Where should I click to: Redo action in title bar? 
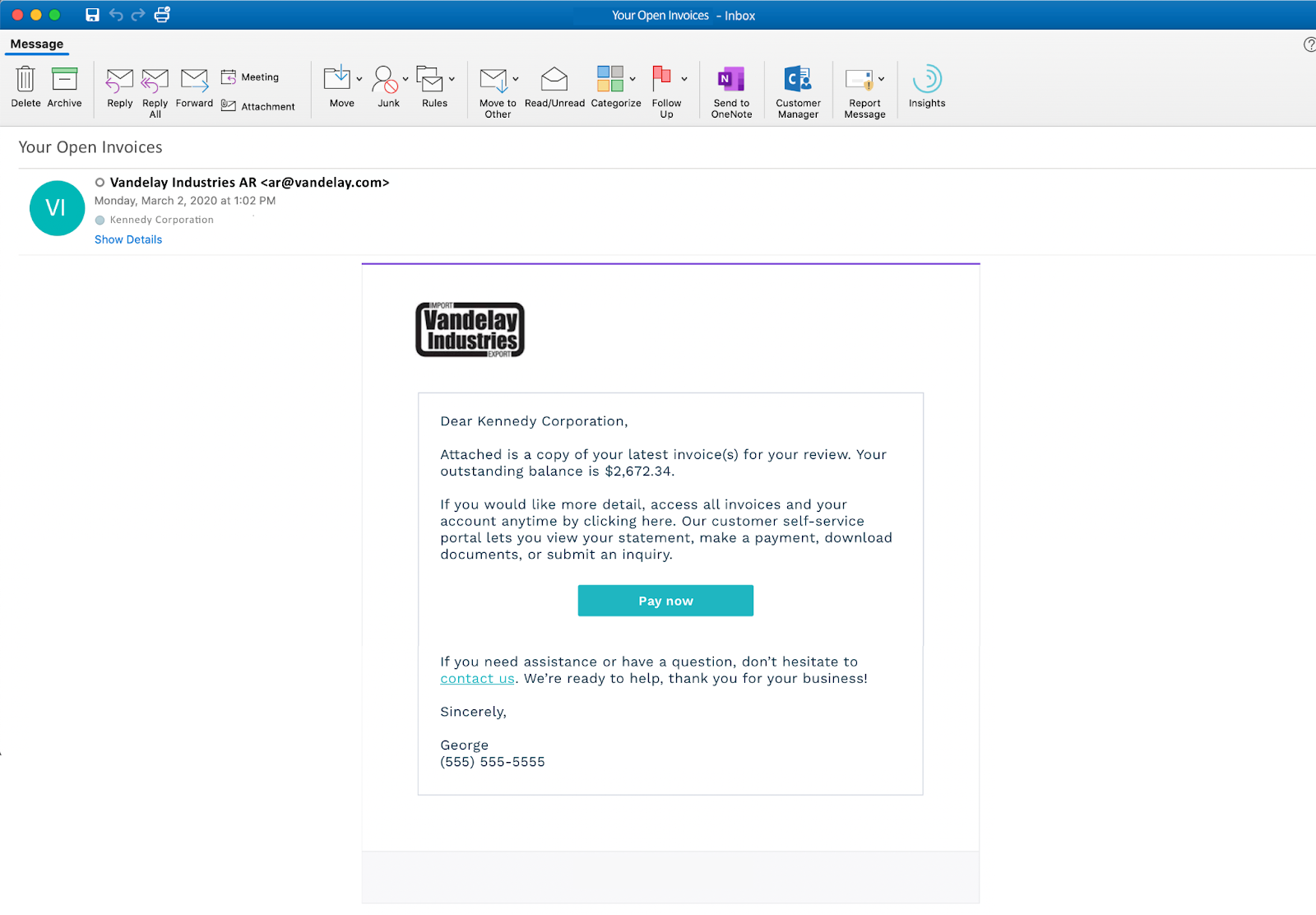pyautogui.click(x=138, y=15)
